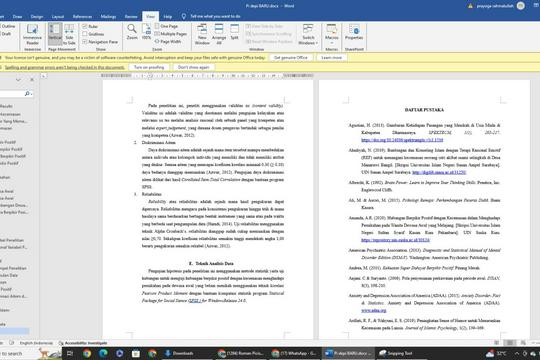Click the Macros button icon
Image resolution: width=540 pixels, height=360 pixels.
(332, 29)
